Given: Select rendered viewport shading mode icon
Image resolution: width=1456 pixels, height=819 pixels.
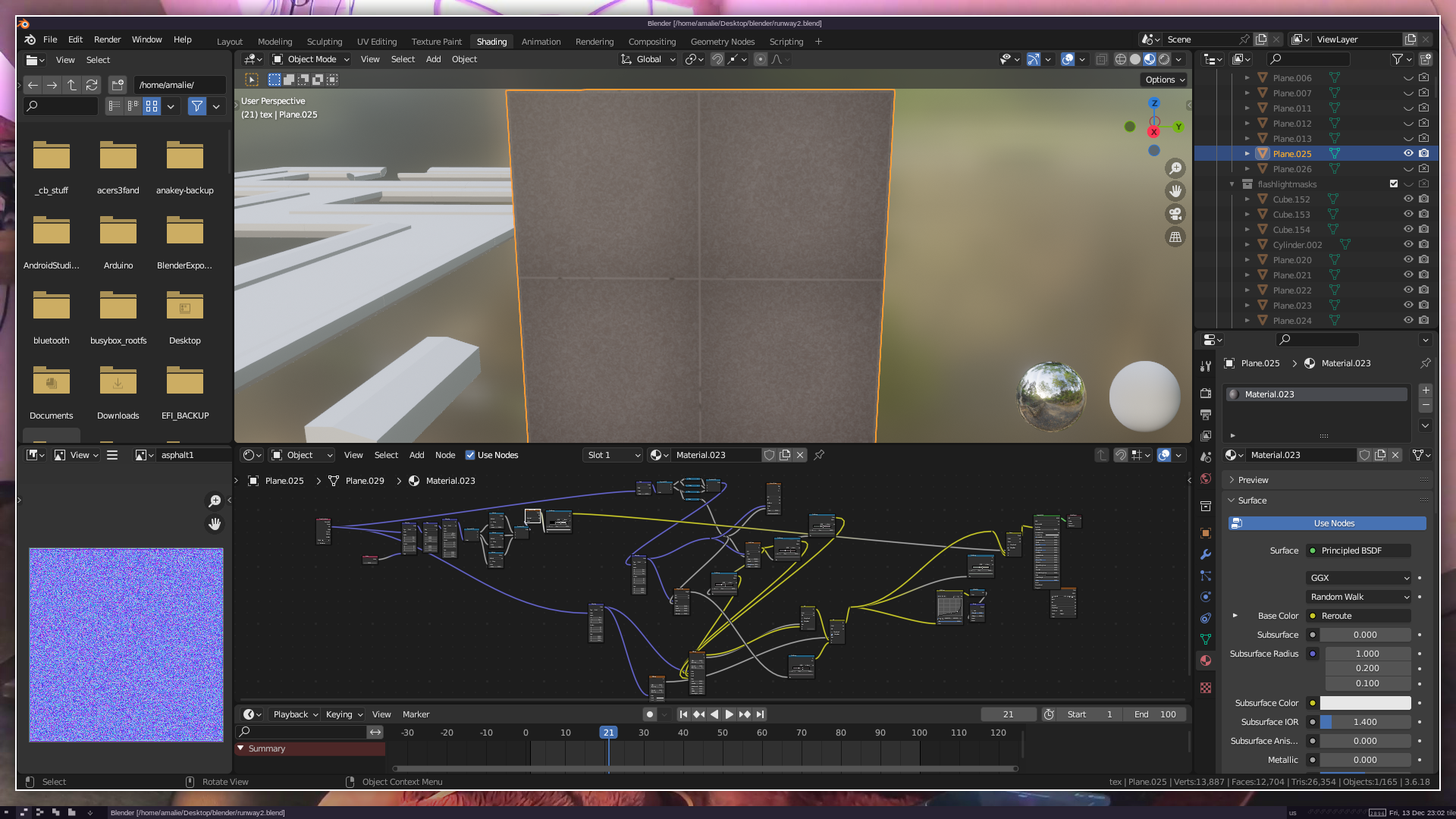Looking at the screenshot, I should point(1164,59).
